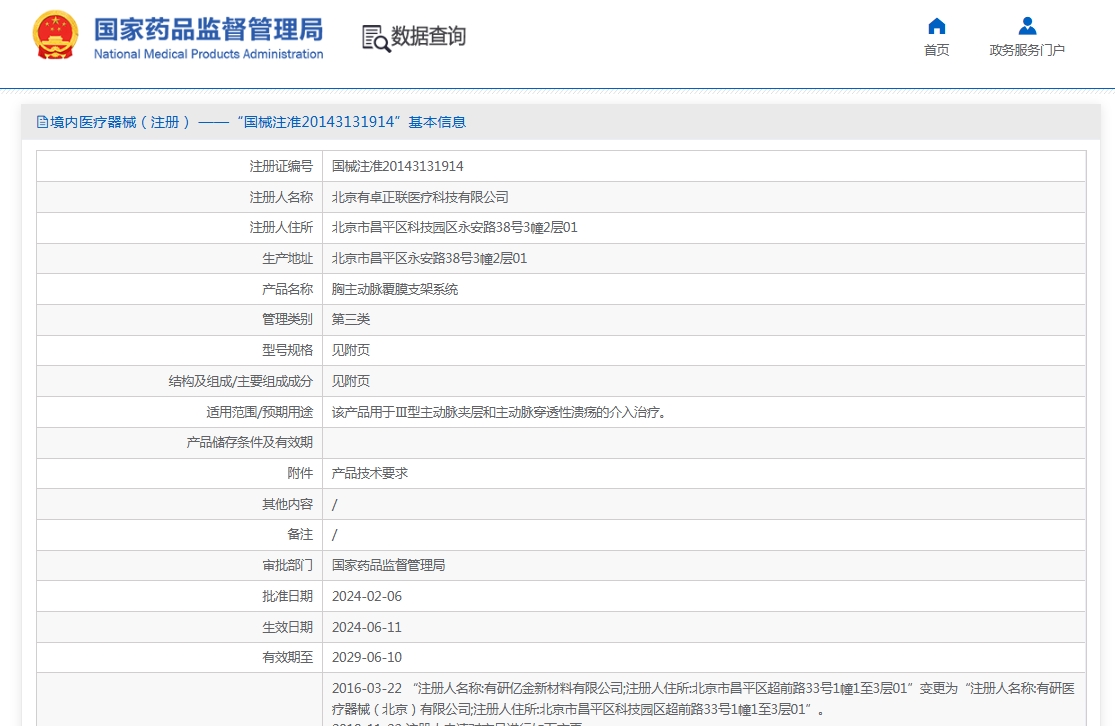Click the 其他内容 field label
The image size is (1115, 726).
coord(287,504)
